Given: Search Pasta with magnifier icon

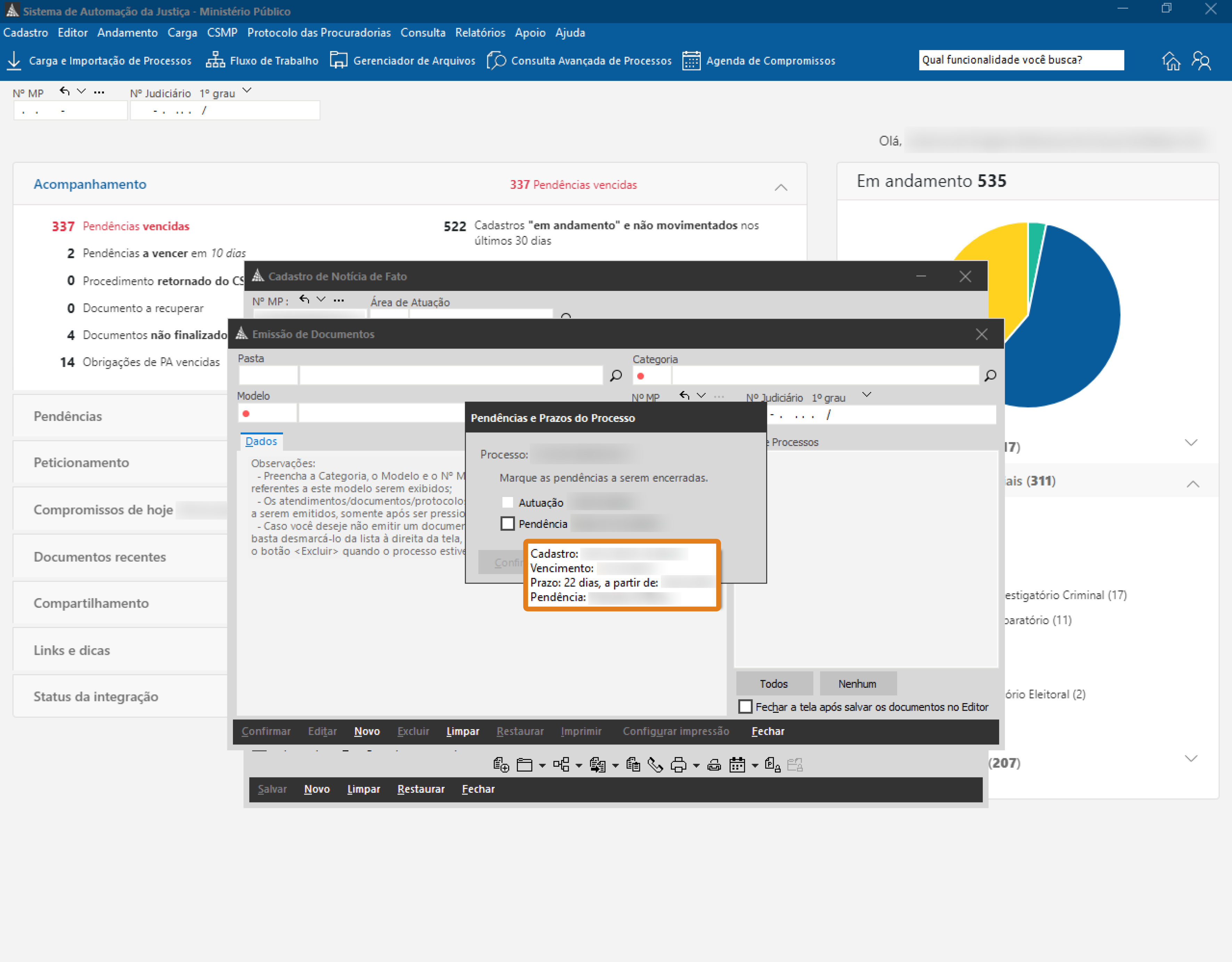Looking at the screenshot, I should click(x=616, y=376).
